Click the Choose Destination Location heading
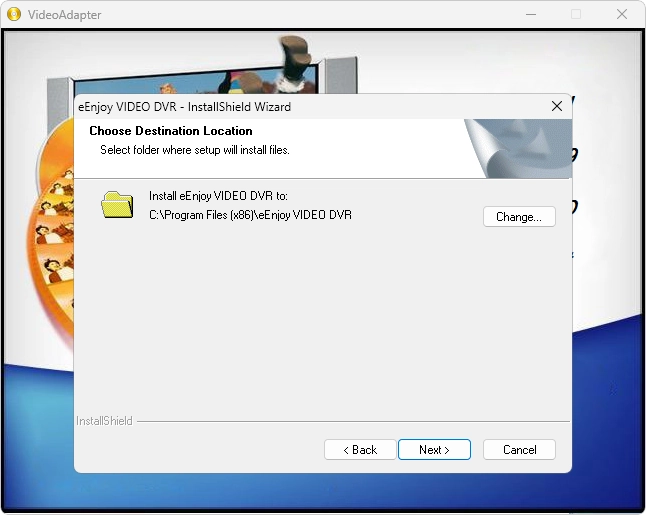Viewport: 646px width, 515px height. click(171, 131)
